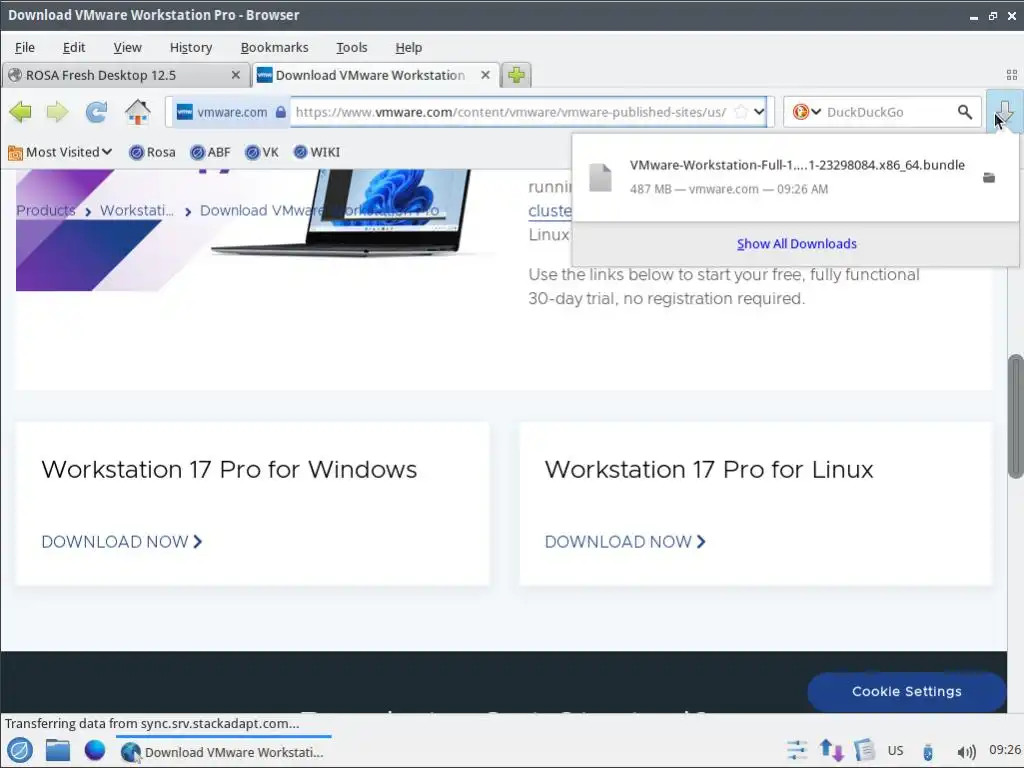Open the WIKI bookmark

(x=317, y=152)
